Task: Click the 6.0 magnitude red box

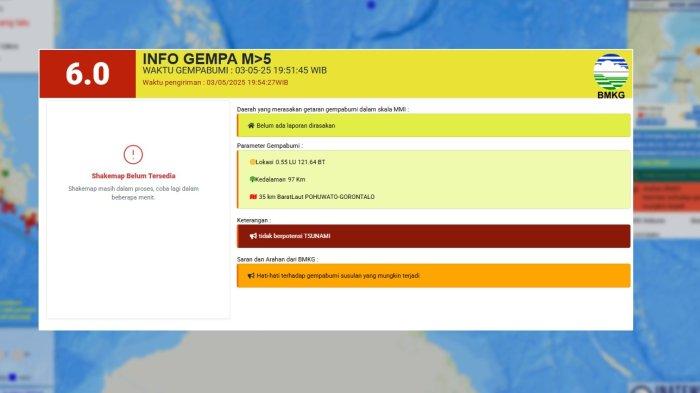Action: tap(88, 74)
